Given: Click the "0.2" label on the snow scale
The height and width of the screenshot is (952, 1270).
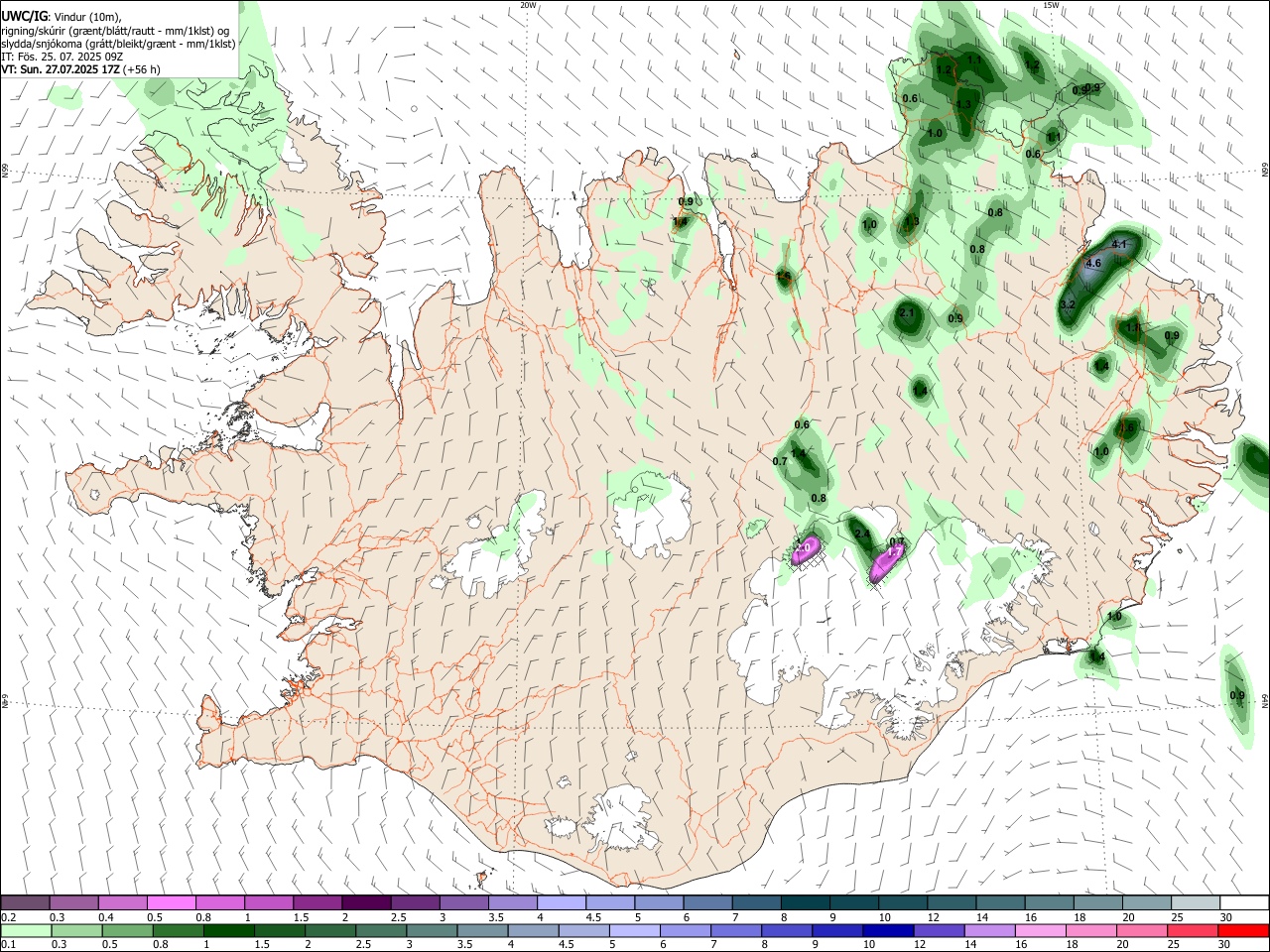Looking at the screenshot, I should (9, 917).
